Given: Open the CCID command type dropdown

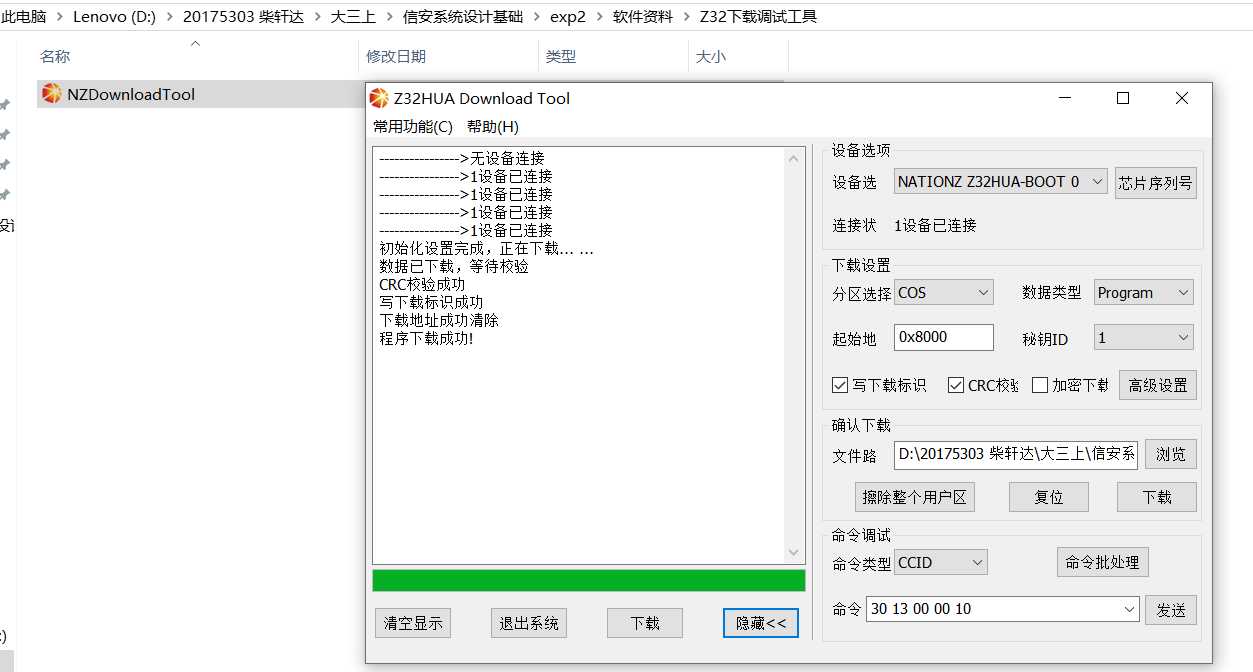Looking at the screenshot, I should coord(941,563).
